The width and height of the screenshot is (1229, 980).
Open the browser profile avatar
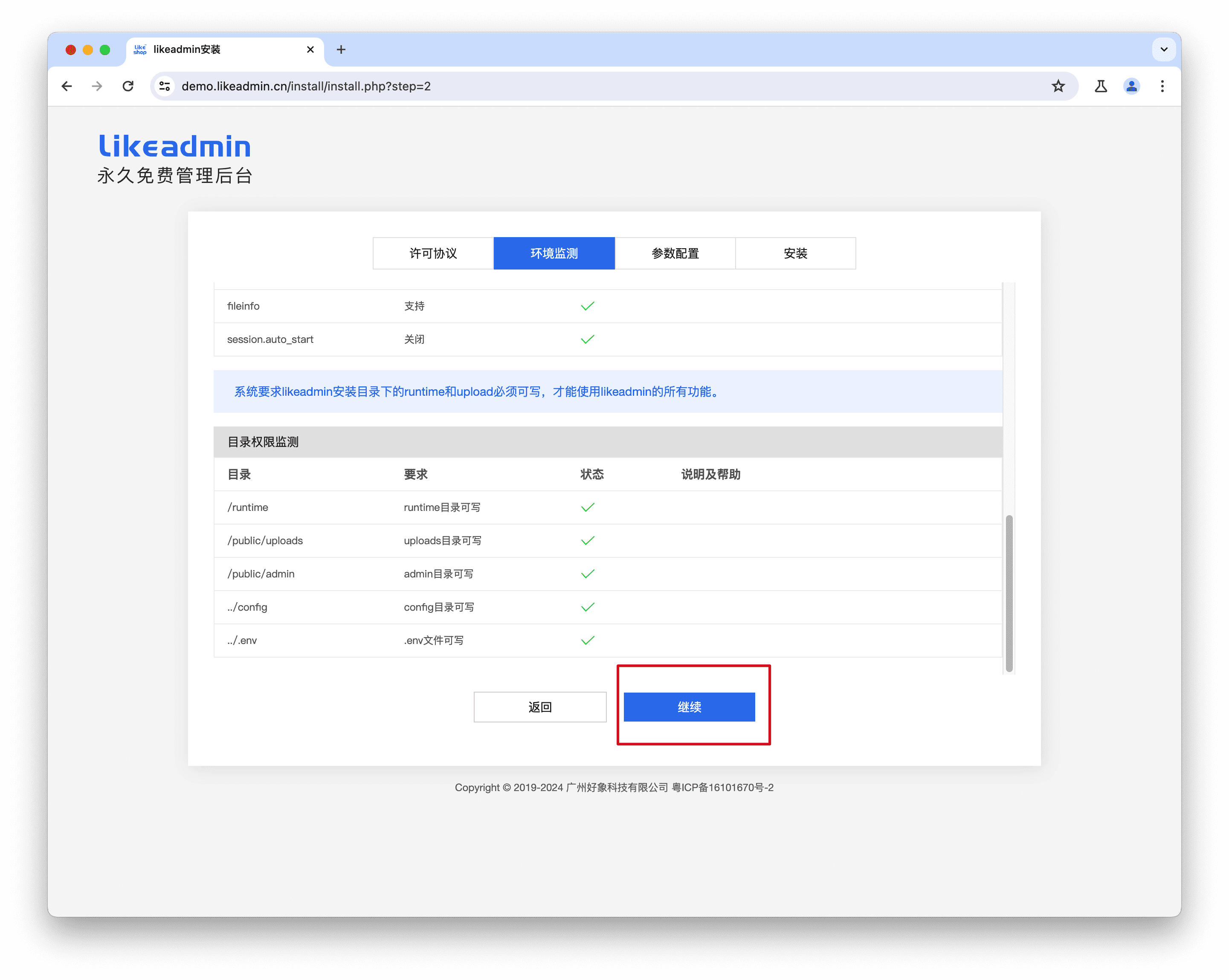point(1131,86)
